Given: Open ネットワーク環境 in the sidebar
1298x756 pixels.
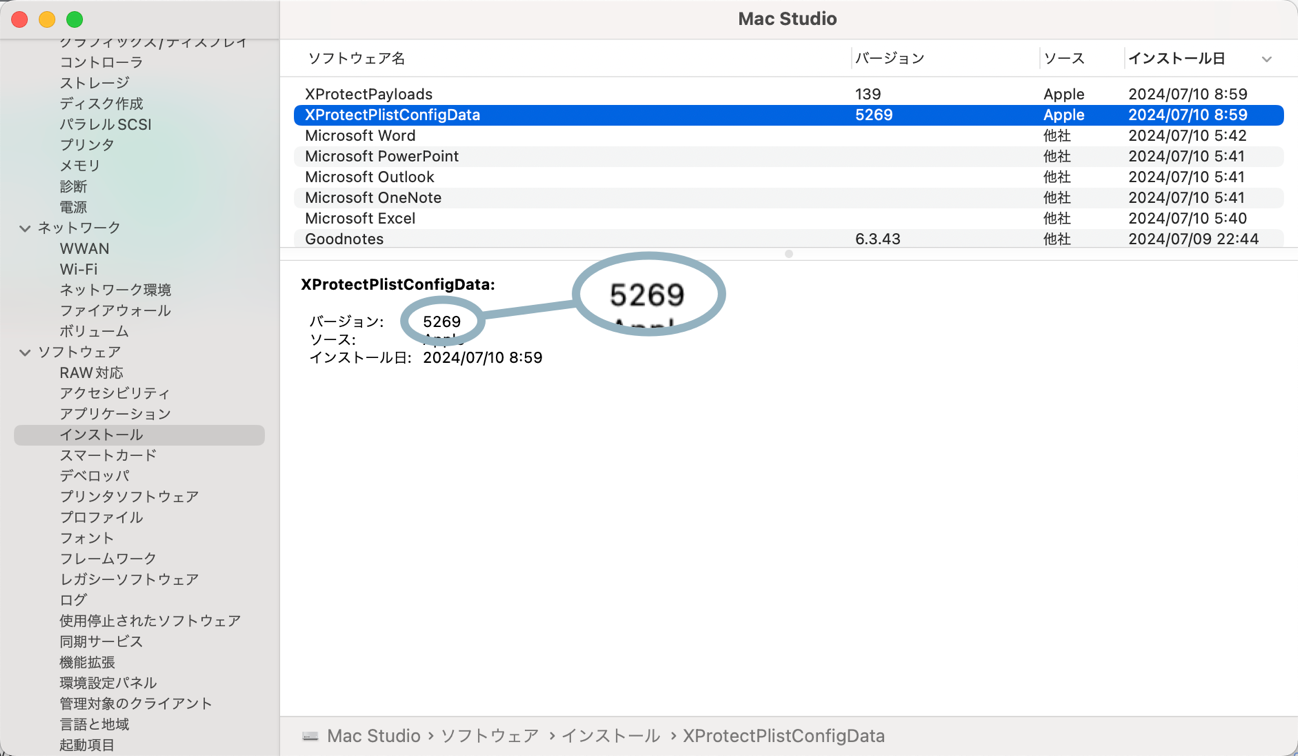Looking at the screenshot, I should [x=115, y=291].
